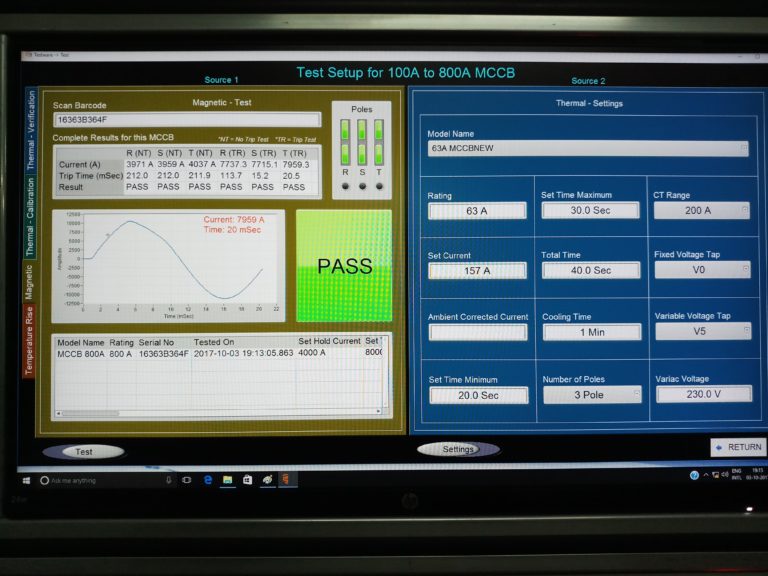Click the Set Current field 157 A
The image size is (768, 576).
(477, 271)
